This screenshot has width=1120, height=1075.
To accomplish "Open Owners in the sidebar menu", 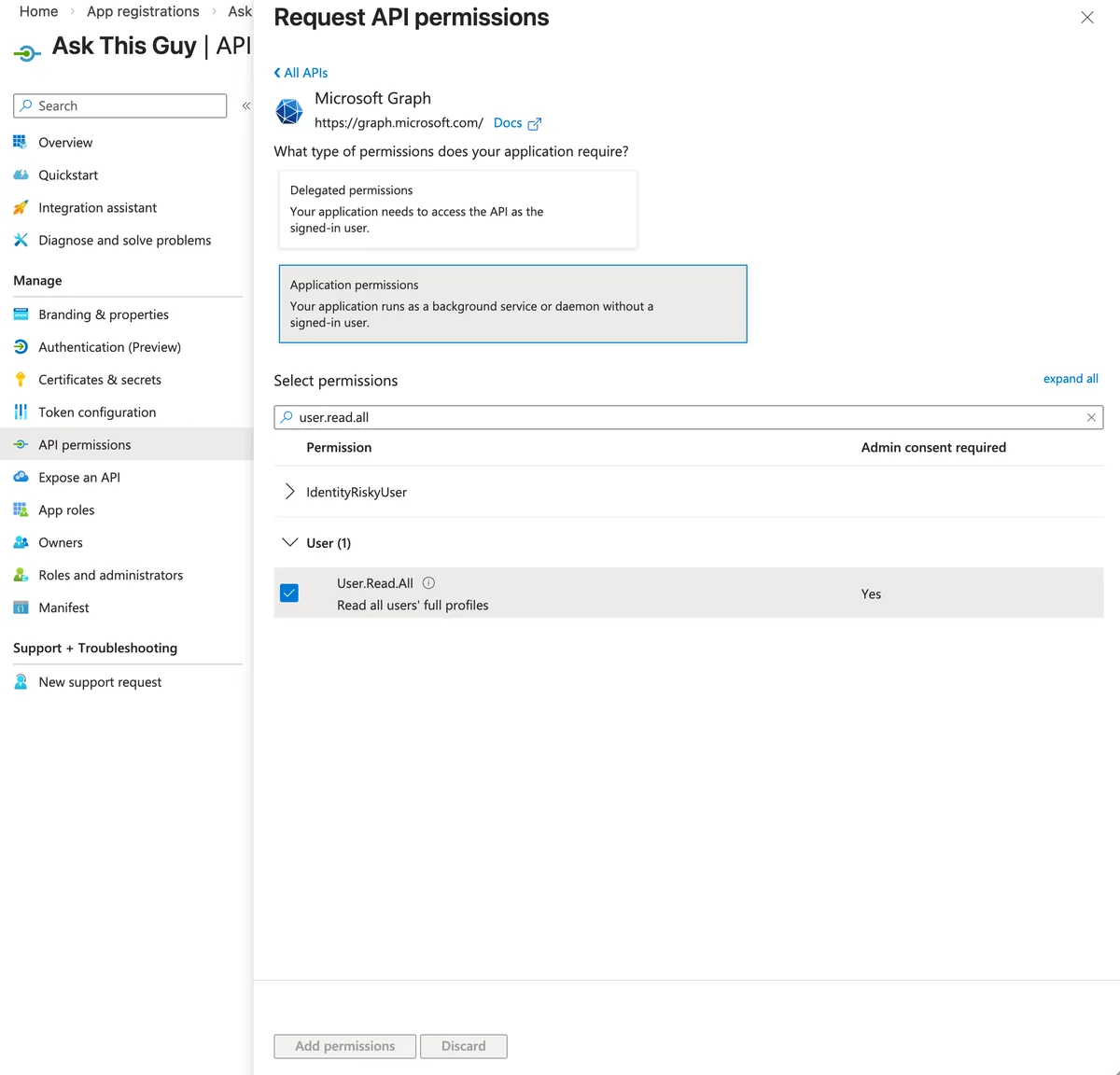I will (61, 542).
